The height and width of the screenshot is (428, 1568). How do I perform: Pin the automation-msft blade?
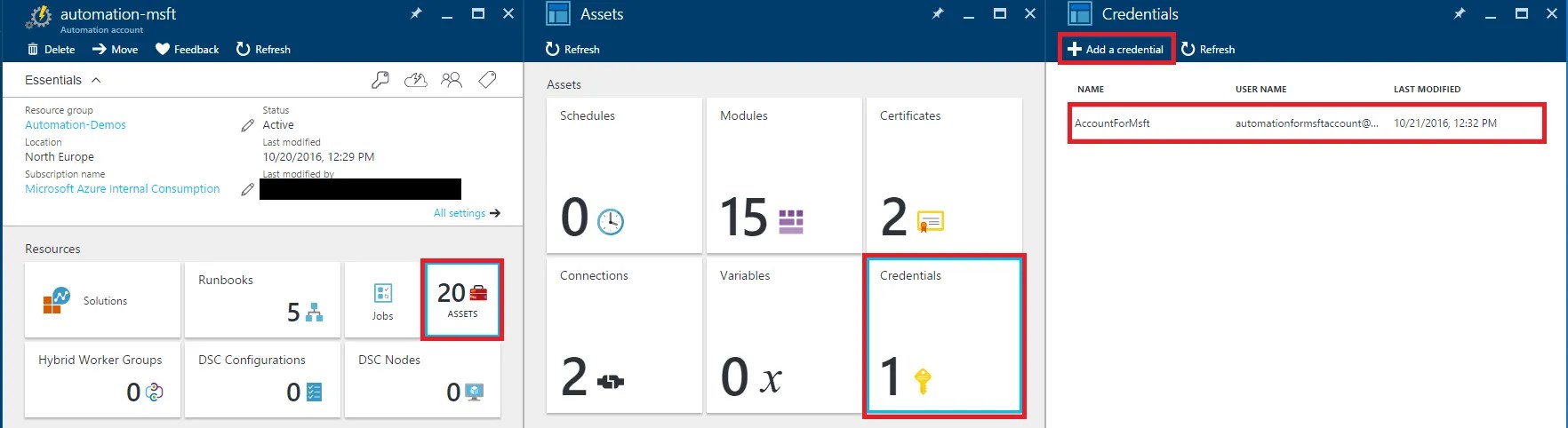(x=416, y=13)
